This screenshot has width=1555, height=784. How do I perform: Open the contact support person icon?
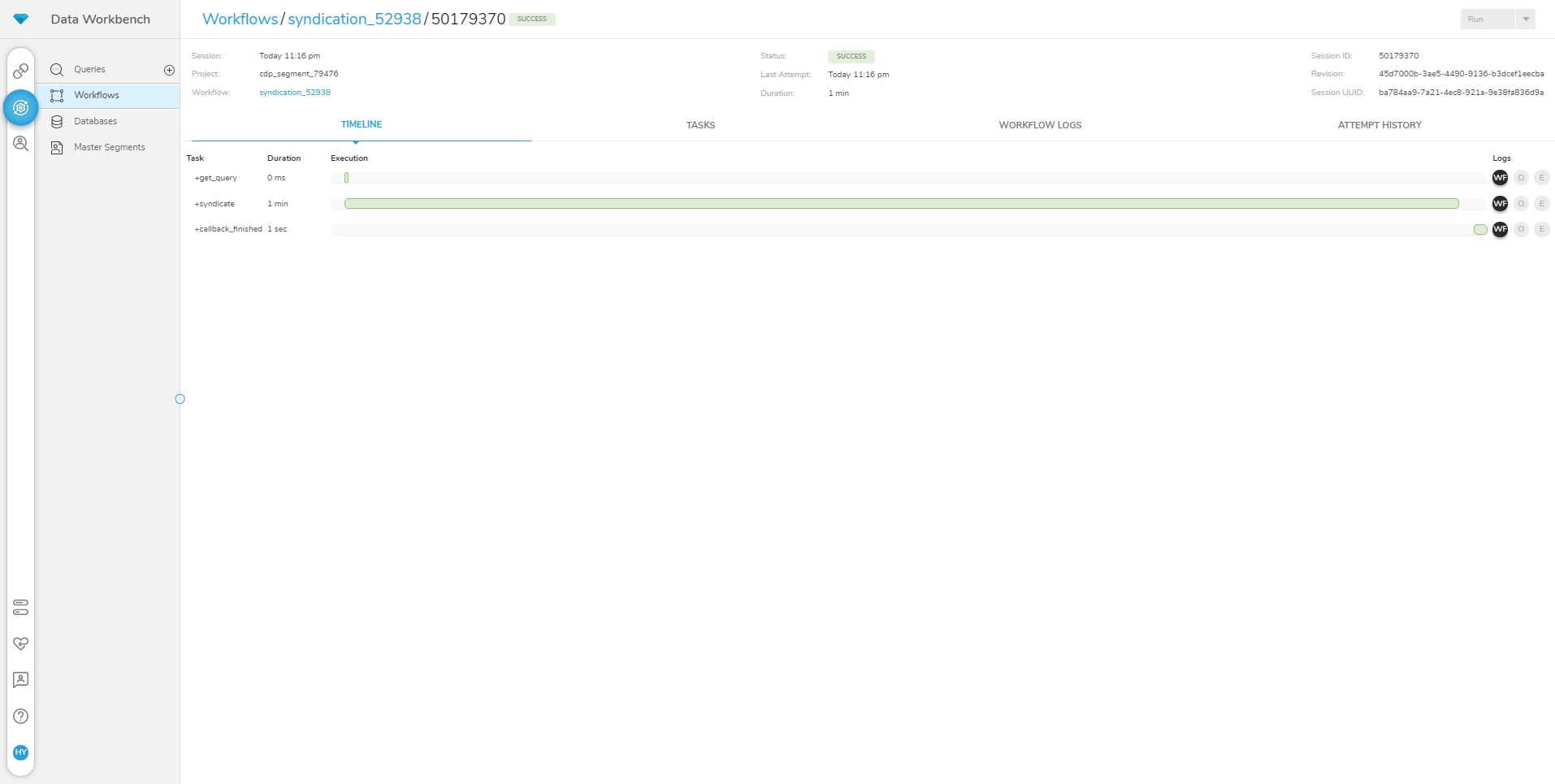point(21,680)
